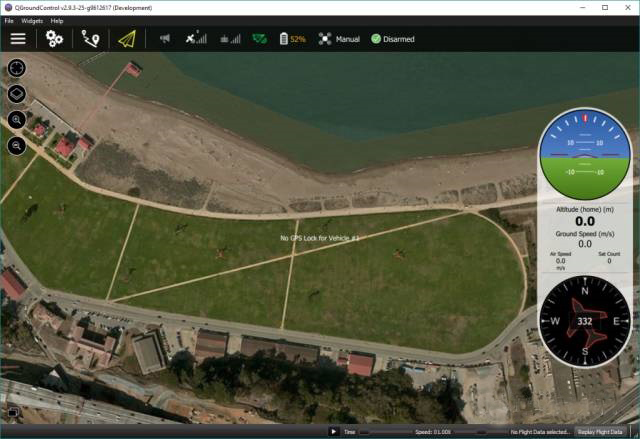Screen dimensions: 640x439
Task: Show vehicle messages megaphone indicator
Action: click(164, 39)
